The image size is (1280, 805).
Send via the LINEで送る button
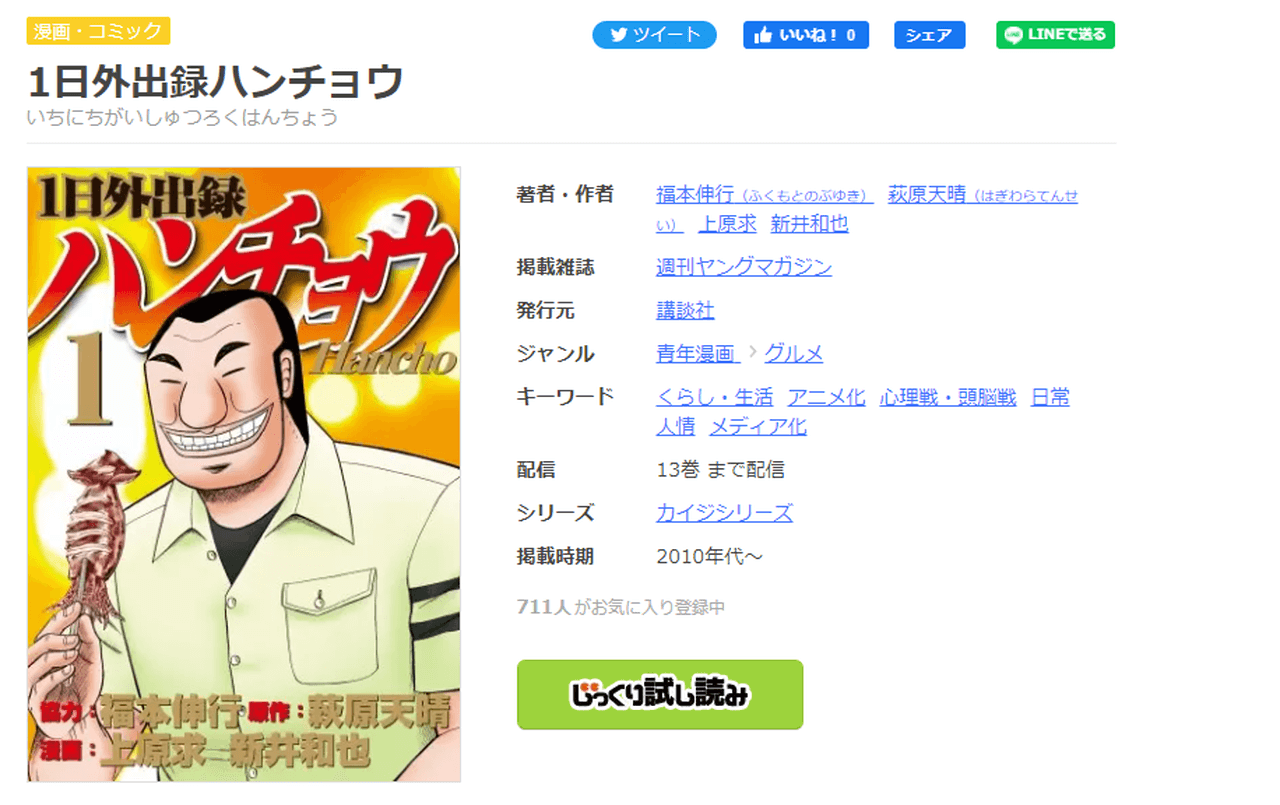click(x=1055, y=35)
